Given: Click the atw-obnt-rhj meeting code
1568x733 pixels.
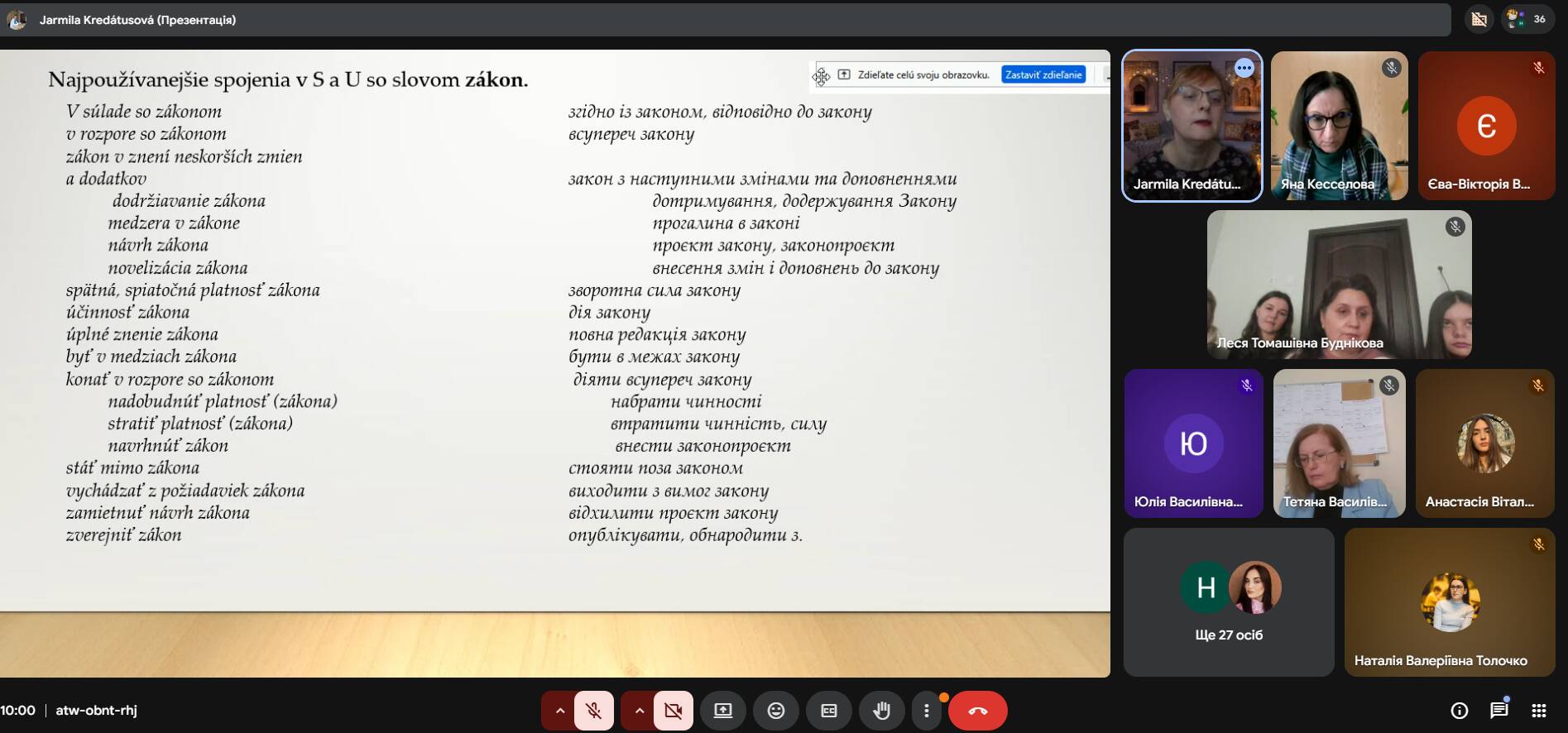Looking at the screenshot, I should [96, 711].
